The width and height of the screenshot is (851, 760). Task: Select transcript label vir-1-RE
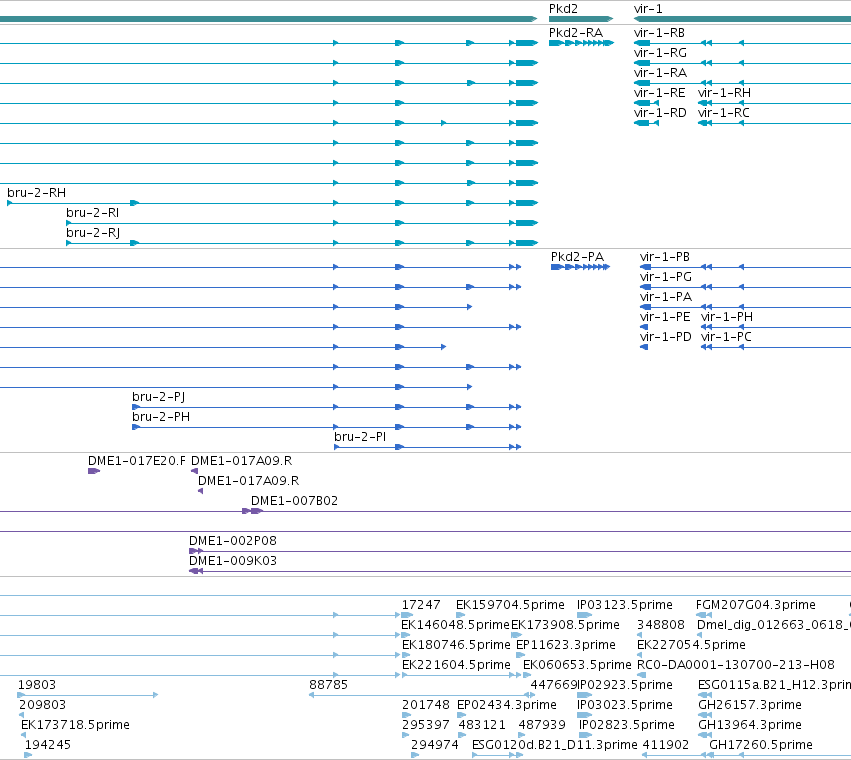659,93
